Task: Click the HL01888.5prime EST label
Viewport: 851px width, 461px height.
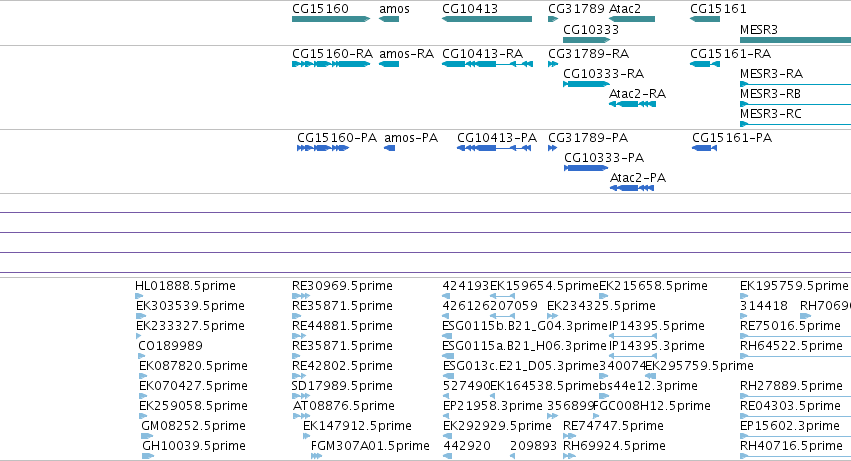Action: (185, 286)
